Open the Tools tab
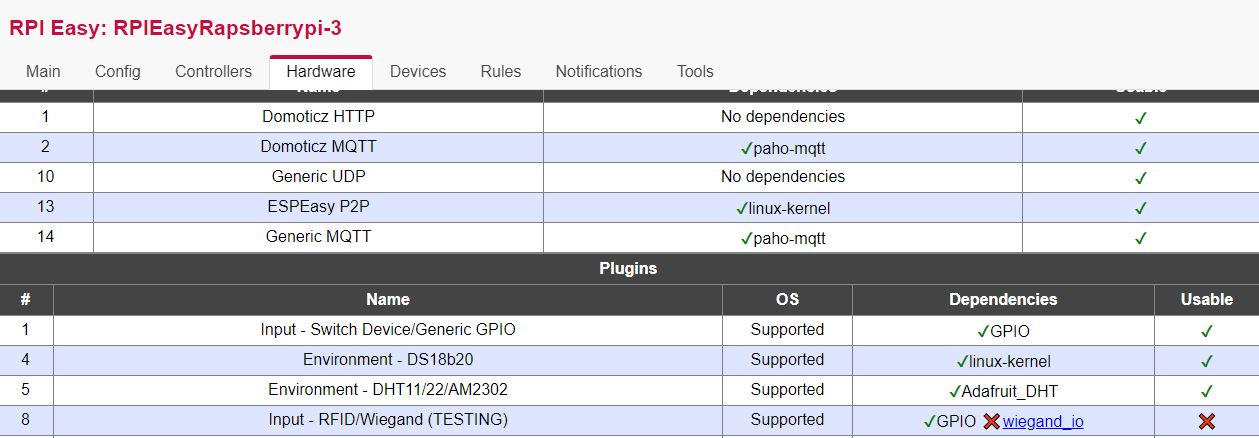1259x438 pixels. point(695,72)
